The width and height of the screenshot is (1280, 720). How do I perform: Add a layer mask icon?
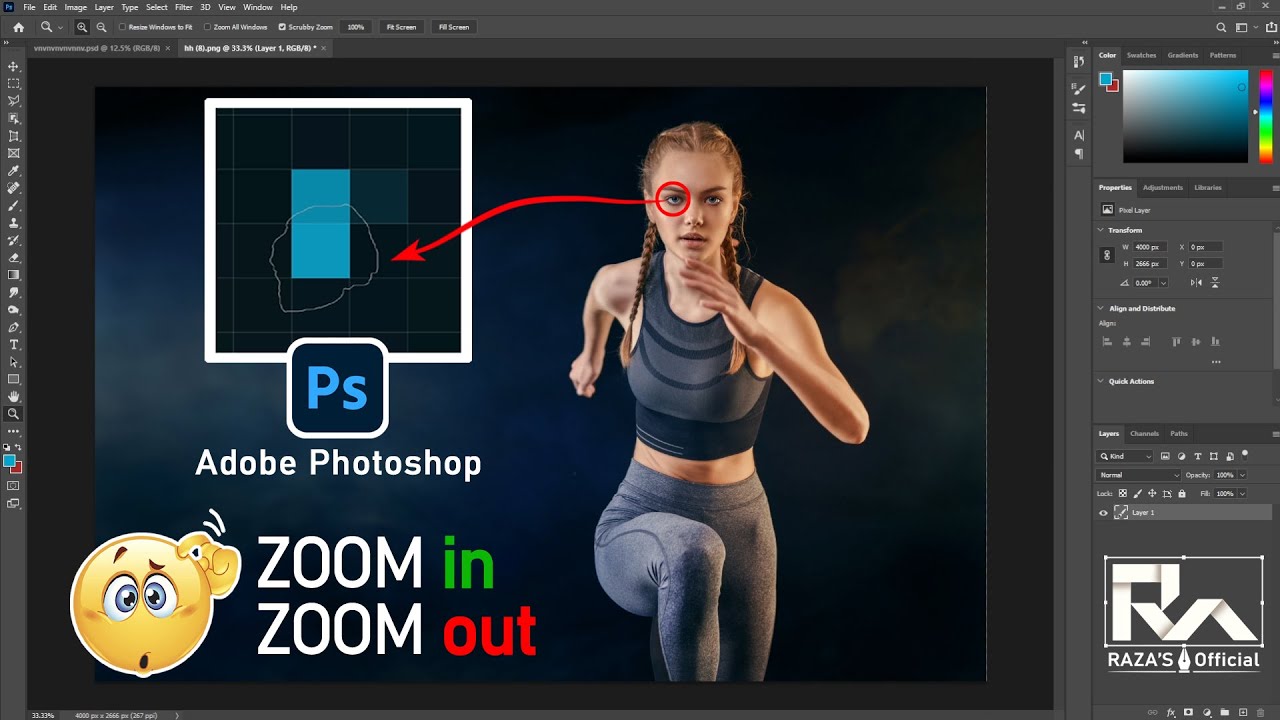pos(1189,712)
